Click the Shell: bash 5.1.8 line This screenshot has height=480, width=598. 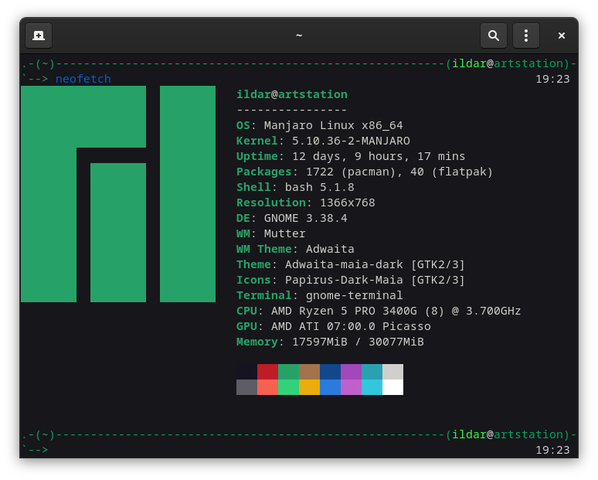click(x=295, y=187)
